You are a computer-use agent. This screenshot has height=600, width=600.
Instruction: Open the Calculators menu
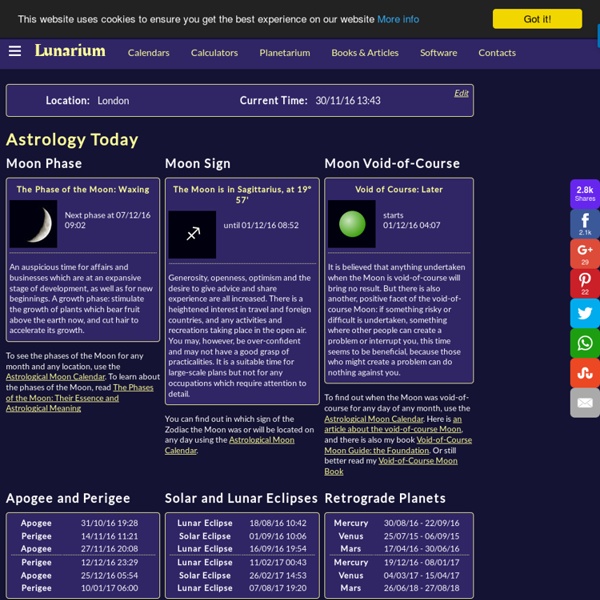(x=214, y=53)
